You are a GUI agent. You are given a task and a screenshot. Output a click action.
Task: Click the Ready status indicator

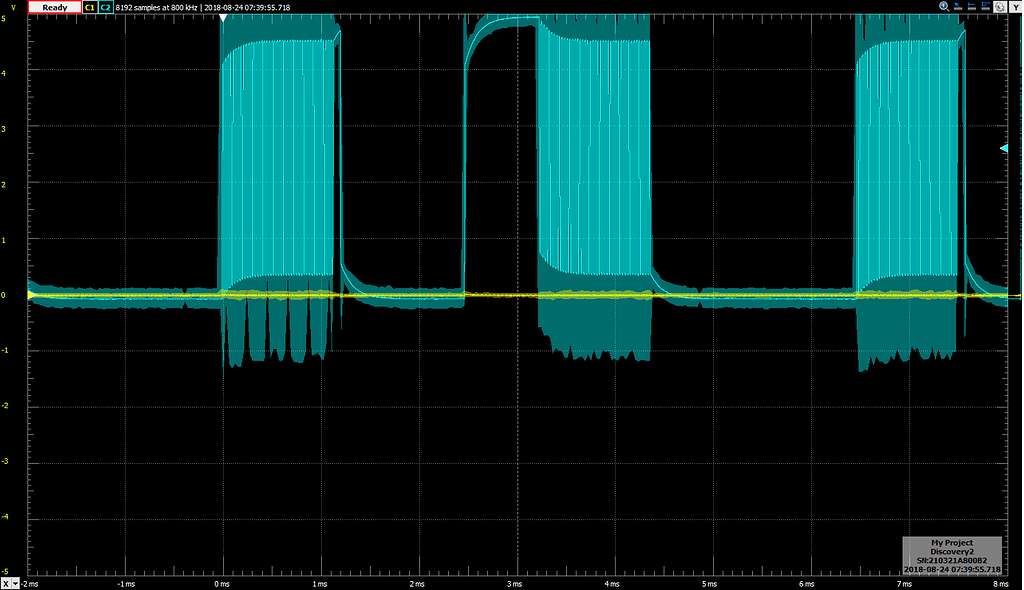click(x=54, y=6)
